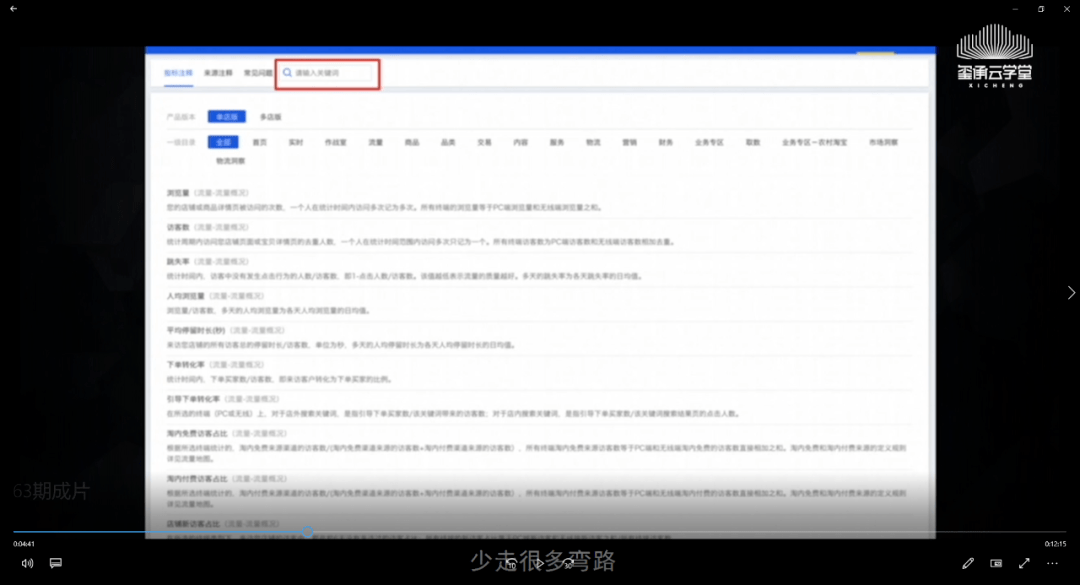Click the 引导下单转化率 metric heading
This screenshot has width=1080, height=585.
(193, 399)
